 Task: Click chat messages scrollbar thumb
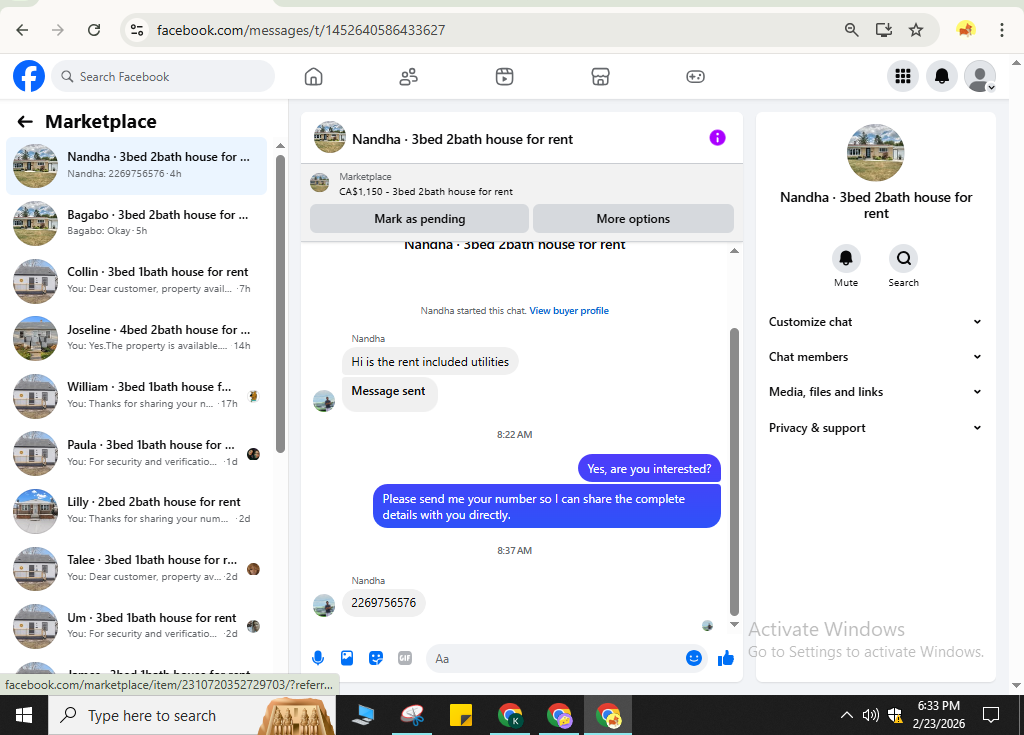coord(734,472)
